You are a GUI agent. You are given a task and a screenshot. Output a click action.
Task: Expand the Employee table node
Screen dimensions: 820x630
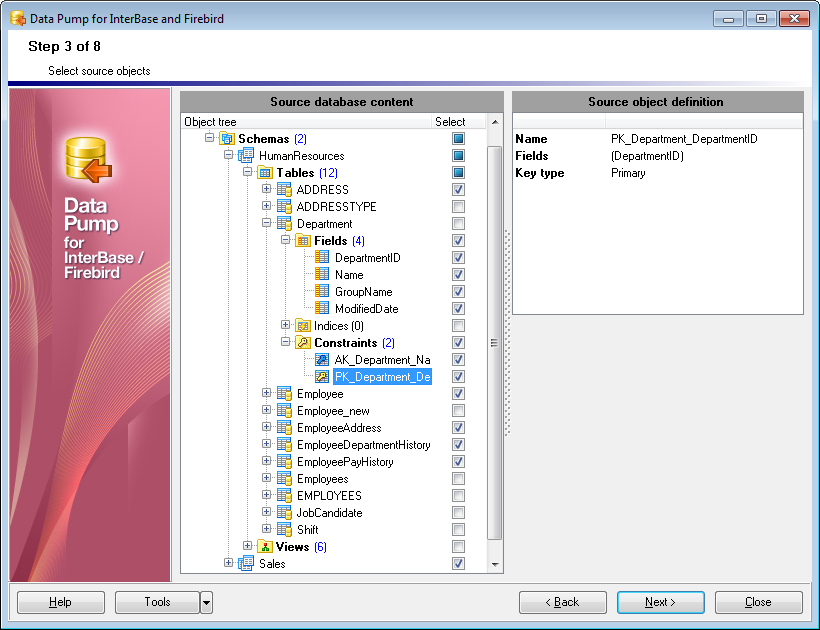[x=265, y=393]
